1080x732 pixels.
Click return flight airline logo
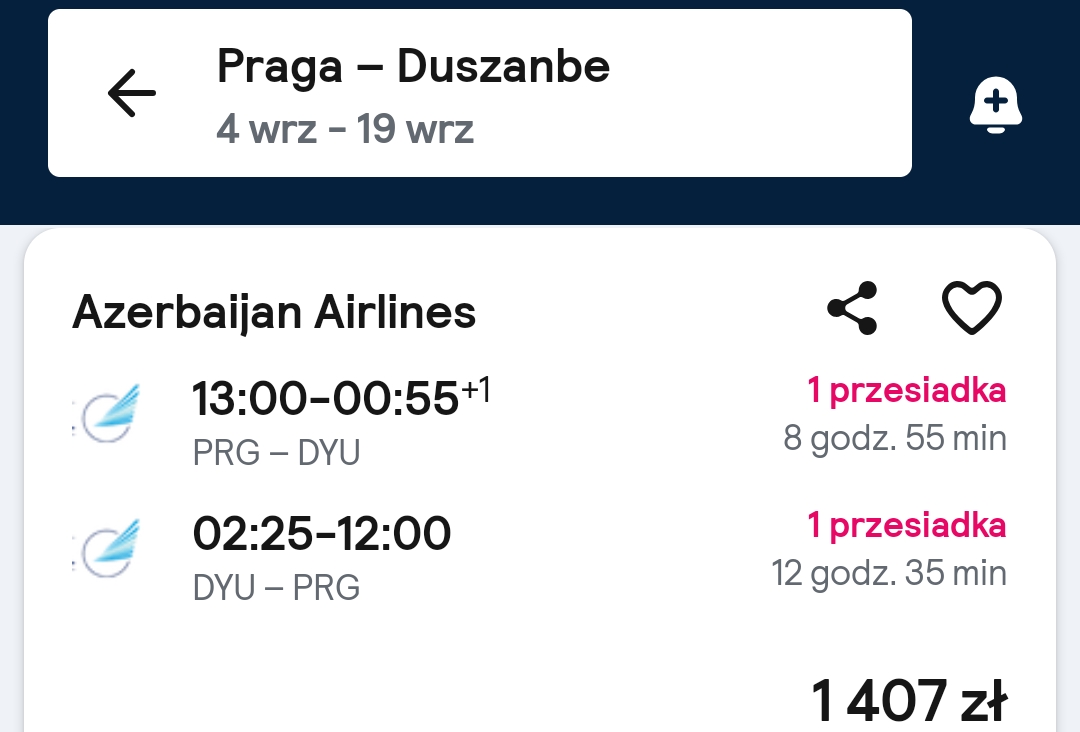click(x=107, y=548)
